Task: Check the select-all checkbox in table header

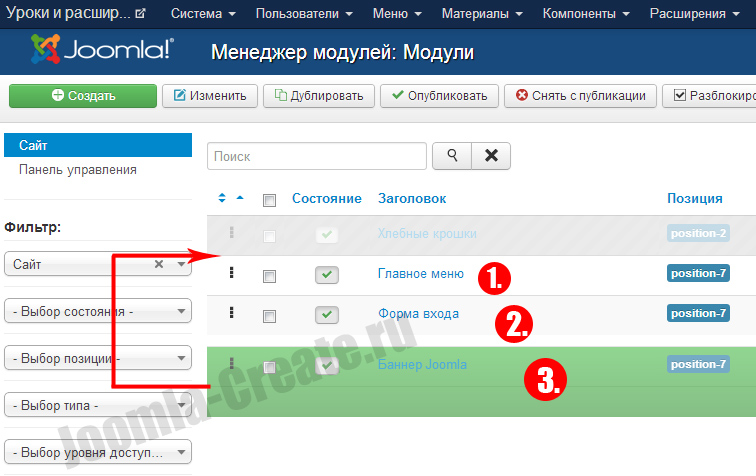Action: coord(268,200)
